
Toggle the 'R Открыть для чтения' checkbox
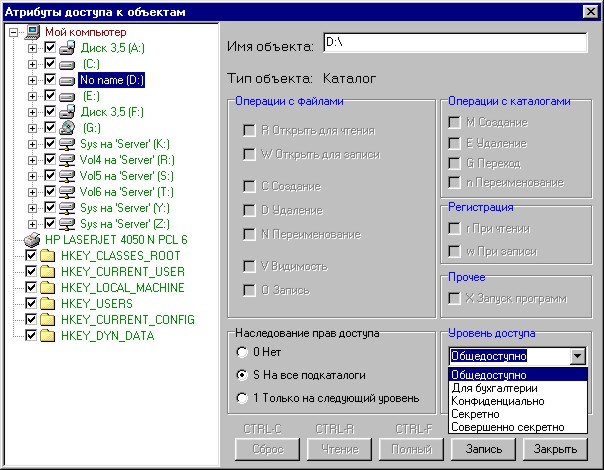(x=249, y=130)
